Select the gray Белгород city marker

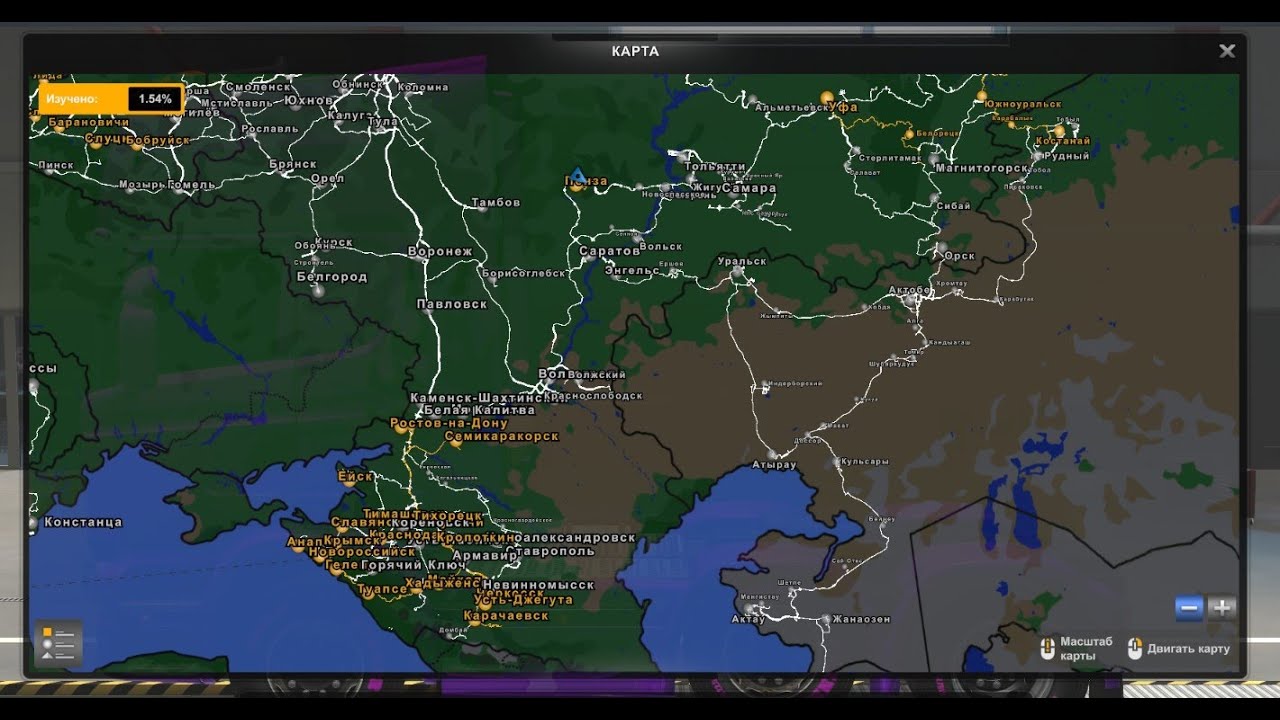tap(318, 291)
